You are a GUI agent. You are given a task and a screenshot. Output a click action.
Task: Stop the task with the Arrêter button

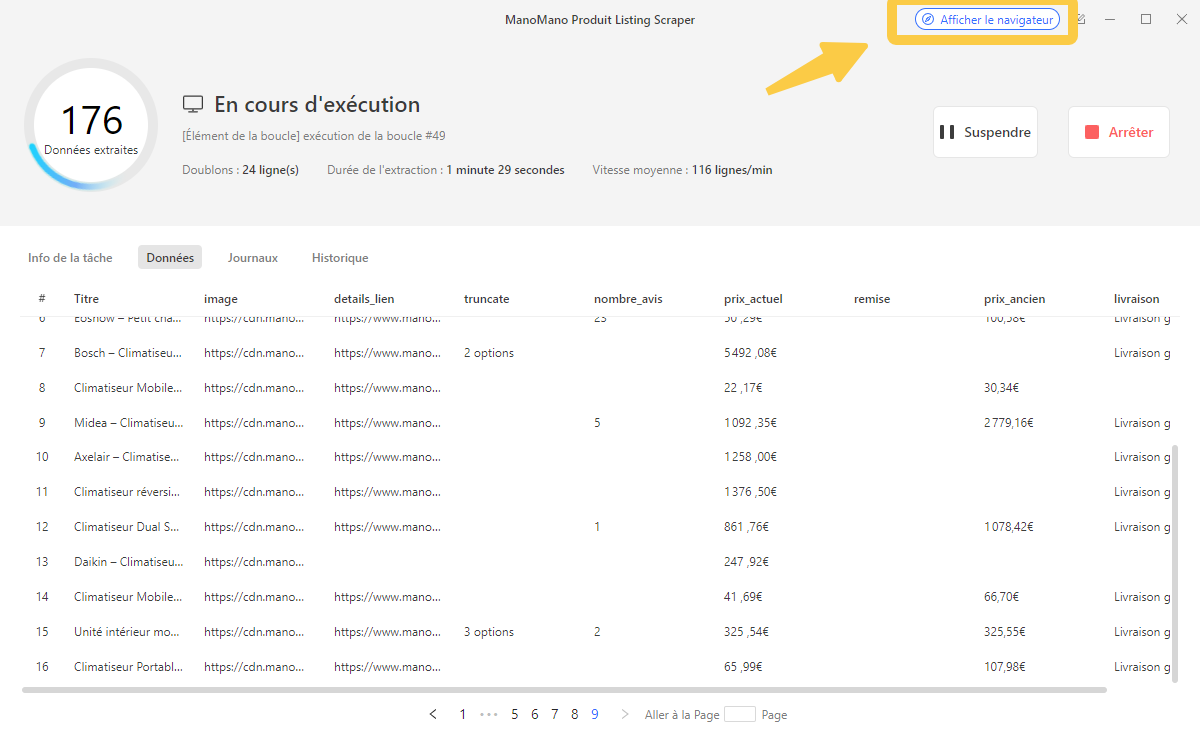coord(1119,132)
